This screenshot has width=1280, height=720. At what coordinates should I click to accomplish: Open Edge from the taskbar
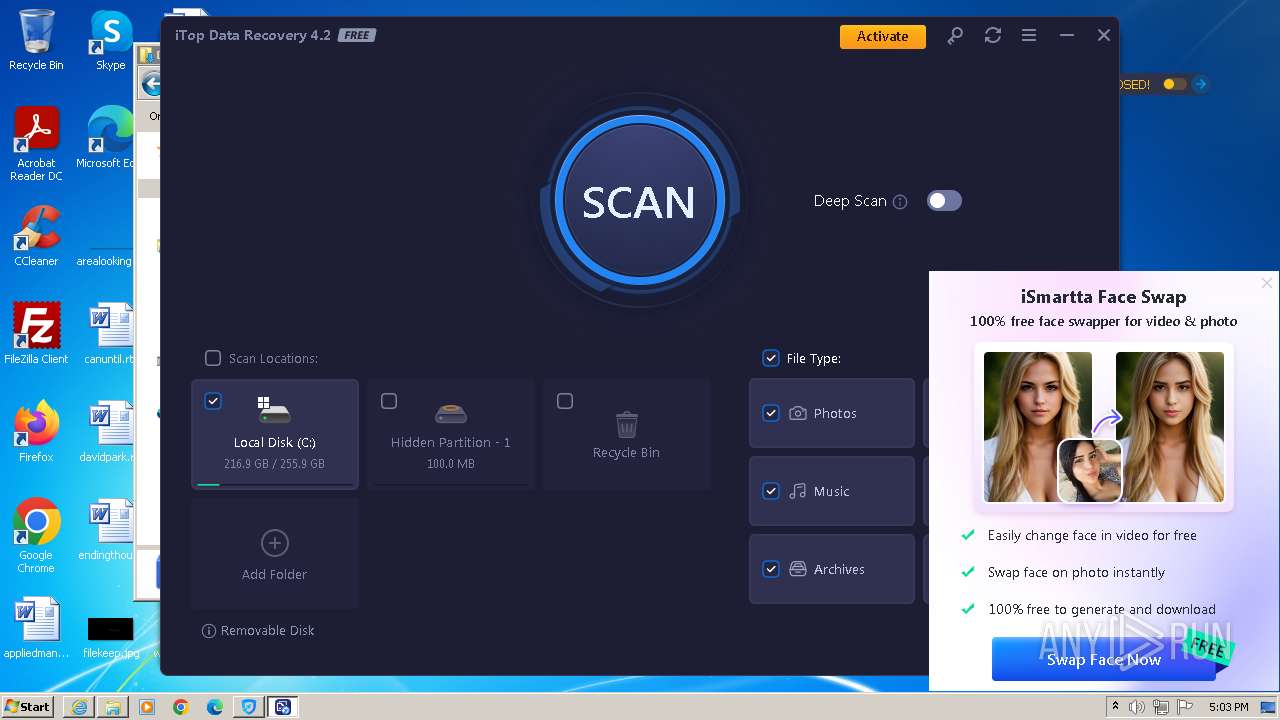(x=214, y=707)
